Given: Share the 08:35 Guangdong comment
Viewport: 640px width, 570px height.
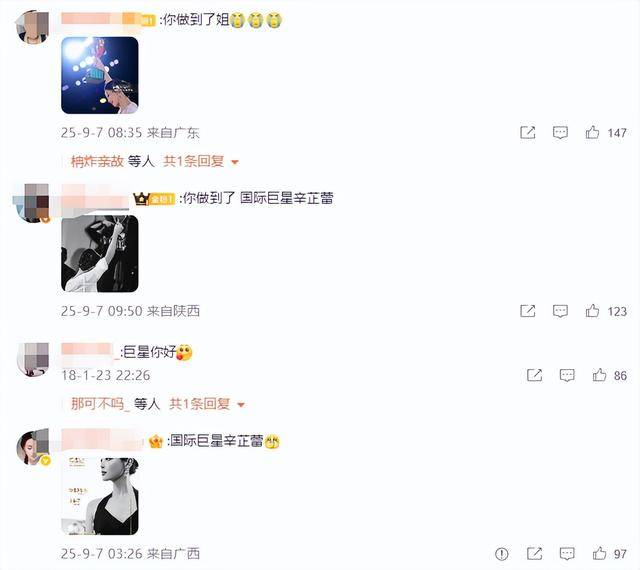Looking at the screenshot, I should [x=528, y=132].
